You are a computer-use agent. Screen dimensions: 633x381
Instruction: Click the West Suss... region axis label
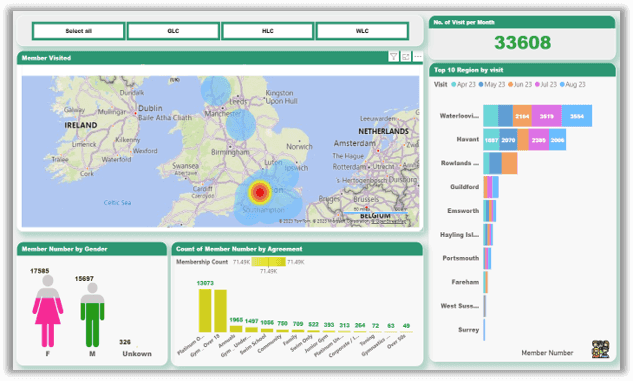point(459,306)
